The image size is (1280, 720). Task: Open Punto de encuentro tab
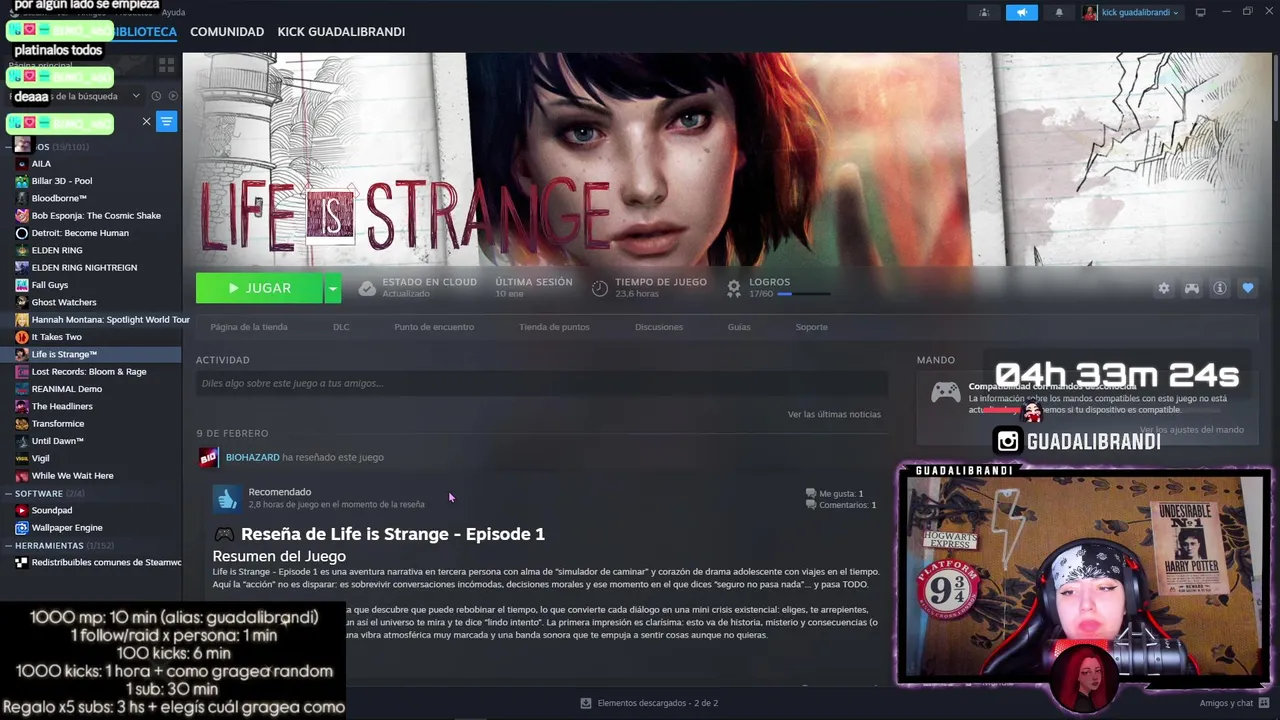(x=434, y=327)
